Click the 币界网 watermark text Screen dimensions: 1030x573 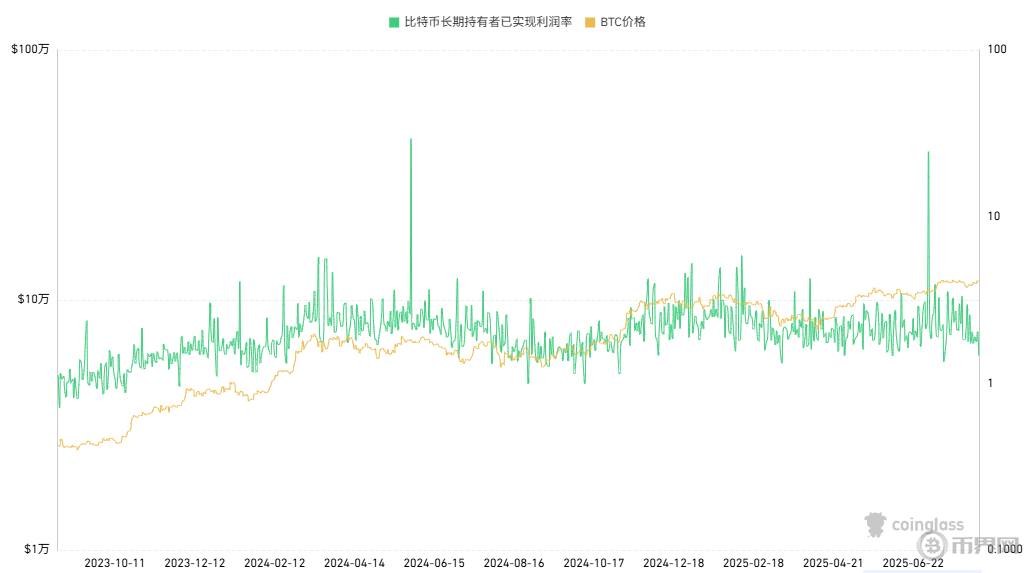(969, 546)
